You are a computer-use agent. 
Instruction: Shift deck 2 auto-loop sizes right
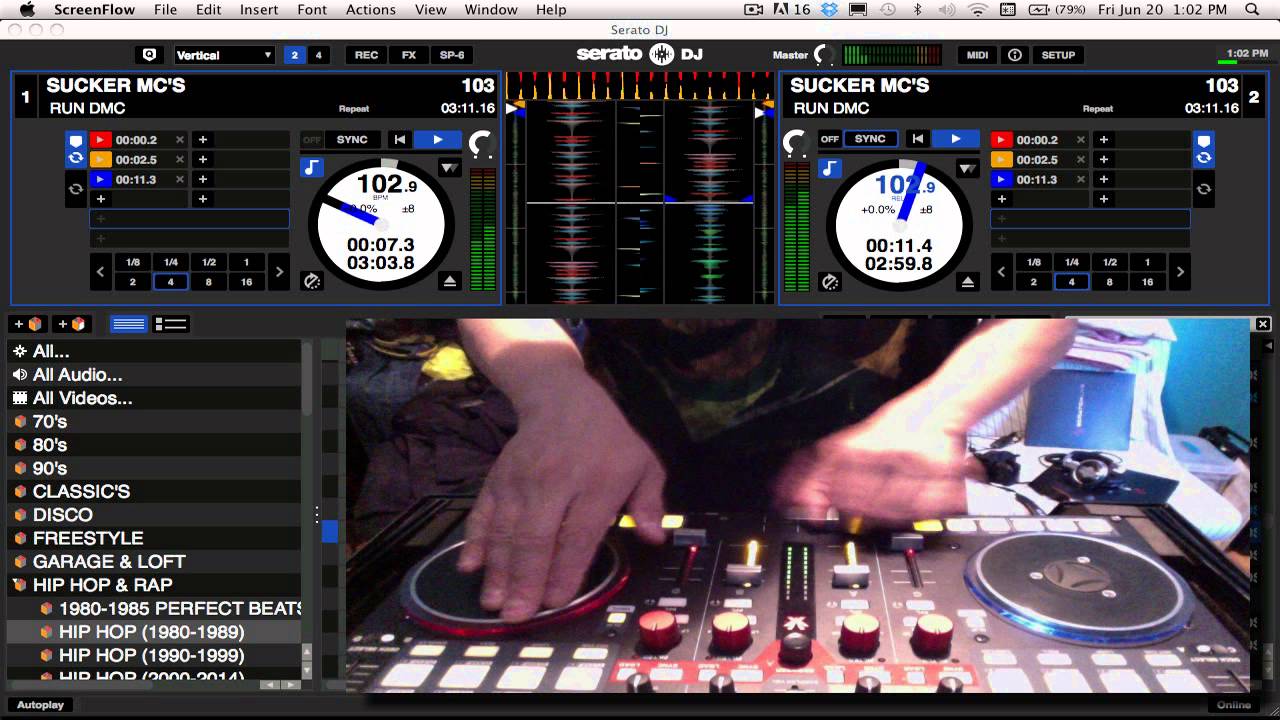1180,272
